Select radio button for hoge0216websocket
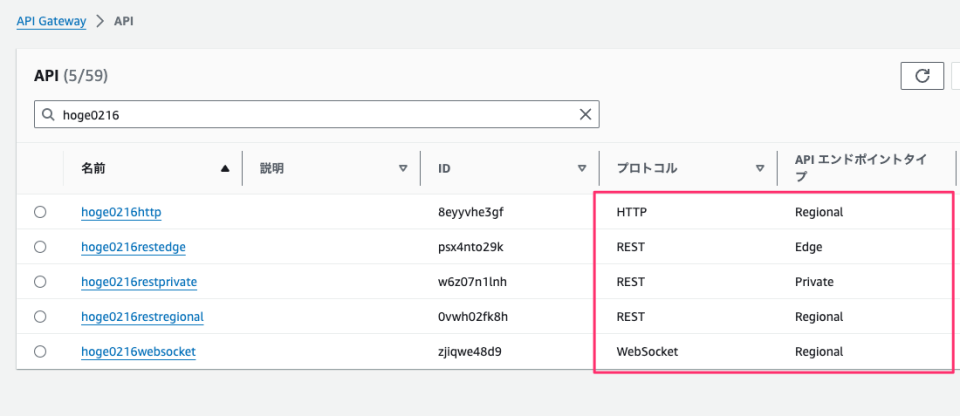 40,352
